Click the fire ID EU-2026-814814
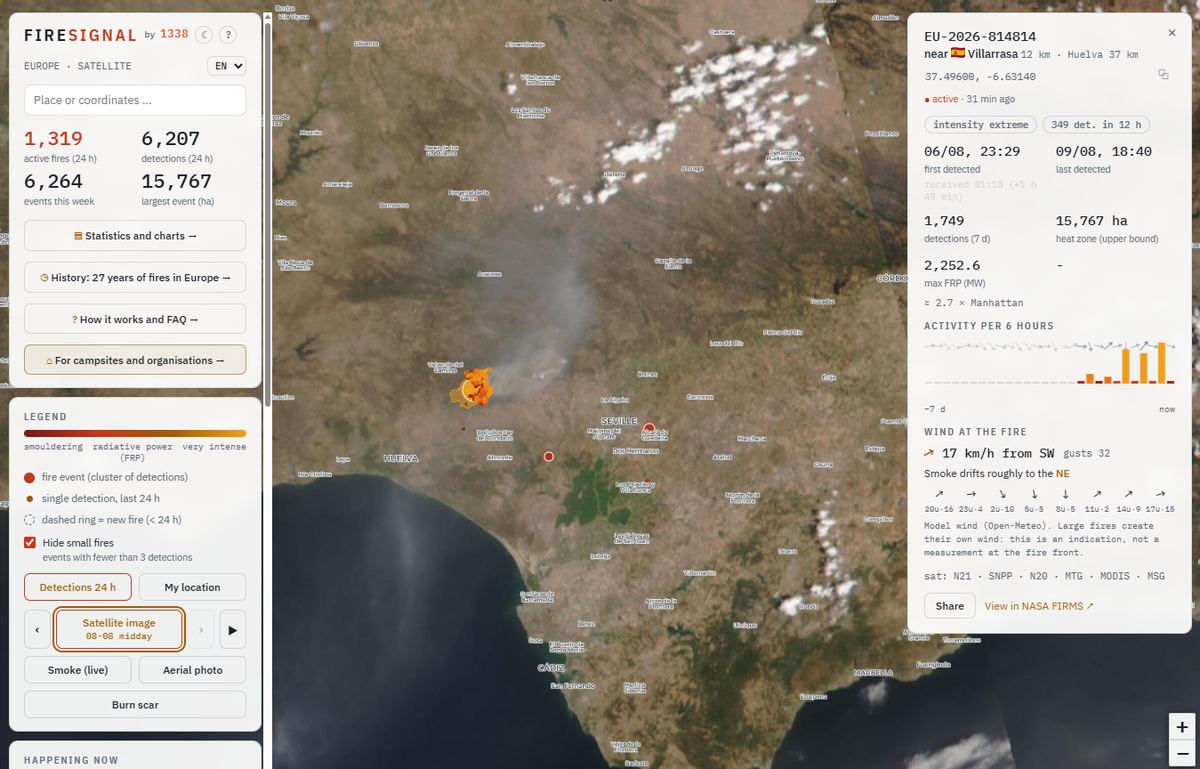Viewport: 1200px width, 769px height. click(x=980, y=36)
